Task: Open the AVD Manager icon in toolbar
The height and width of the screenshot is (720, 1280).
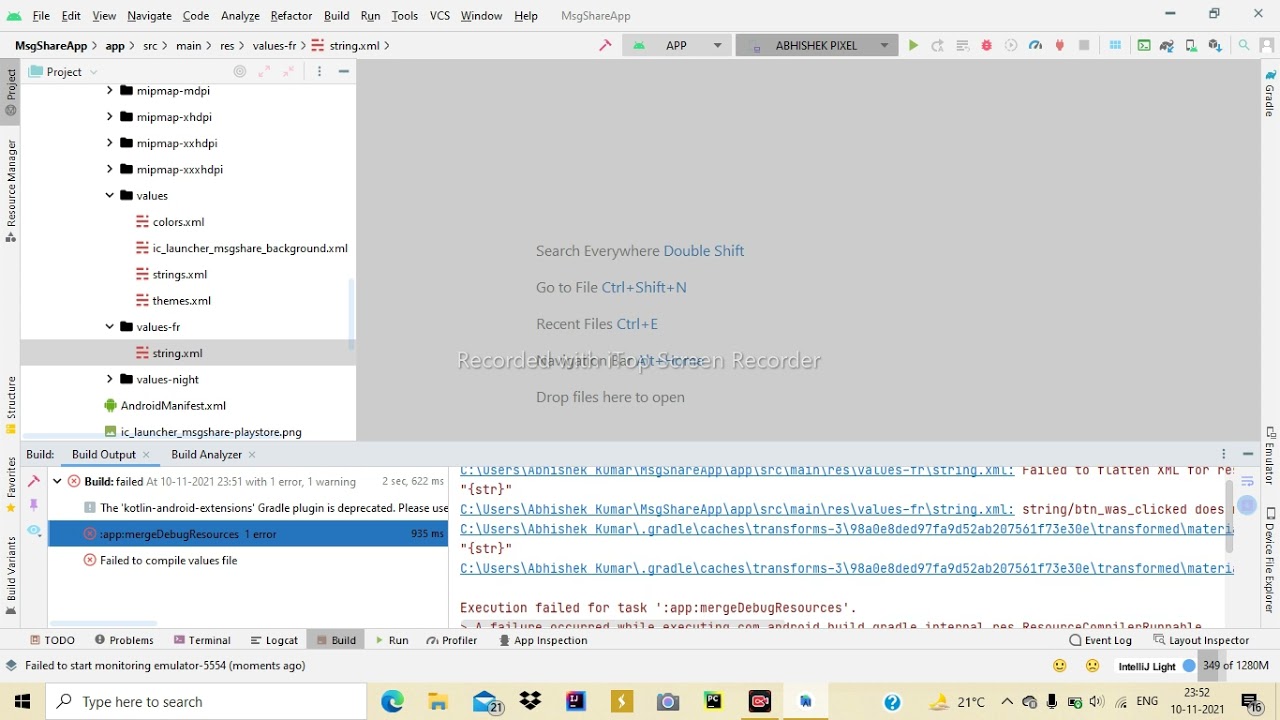Action: pos(1191,45)
